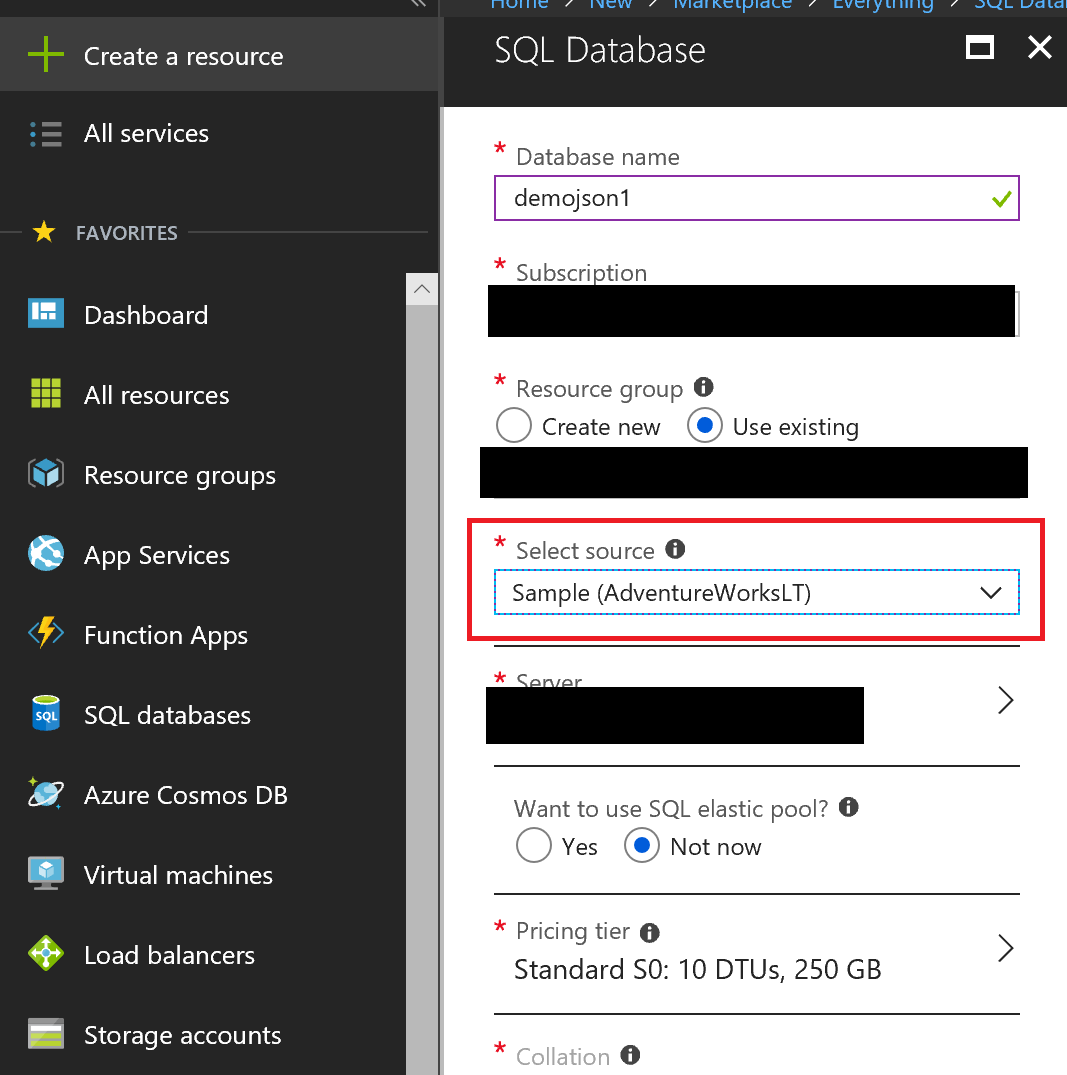
Task: Maximize the SQL Database blade
Action: [980, 47]
